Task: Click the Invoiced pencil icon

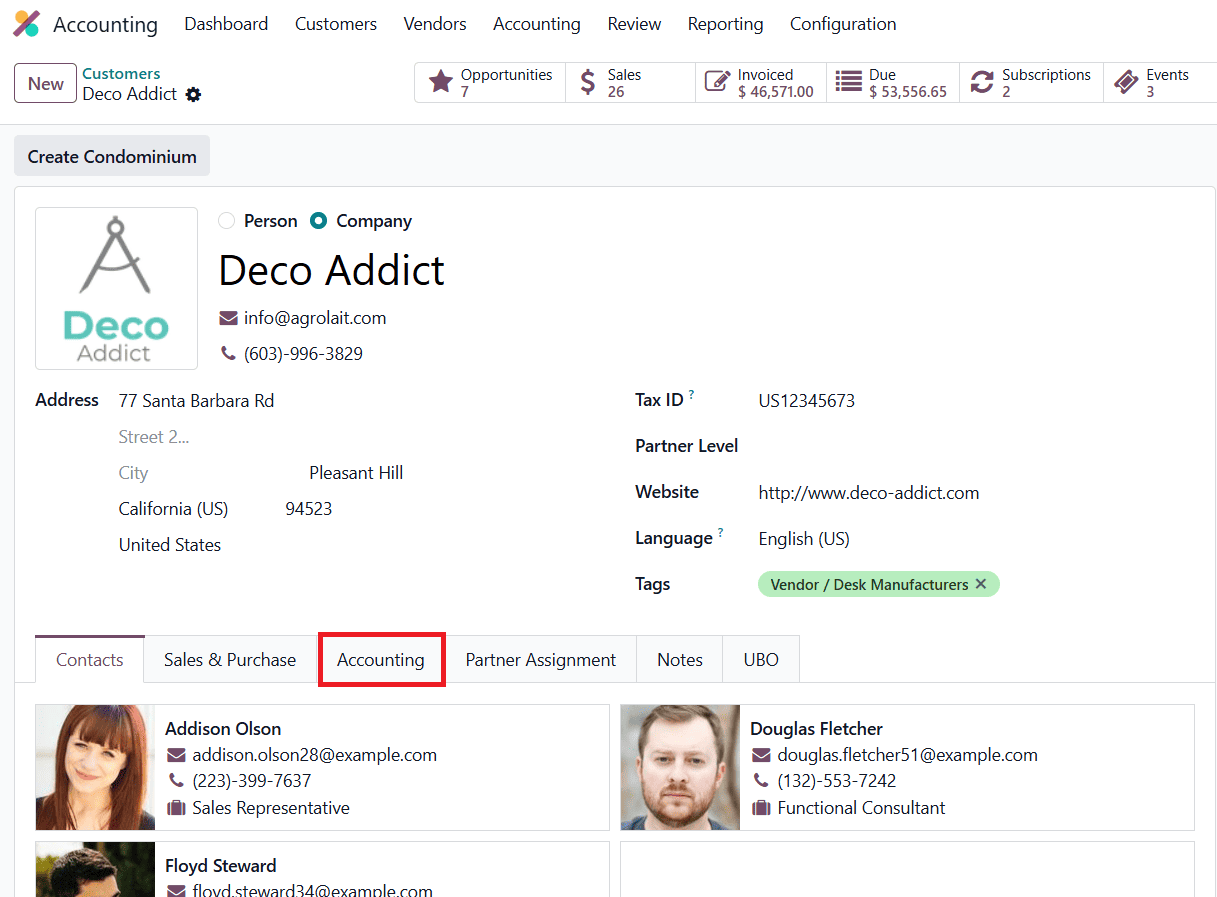Action: click(x=716, y=80)
